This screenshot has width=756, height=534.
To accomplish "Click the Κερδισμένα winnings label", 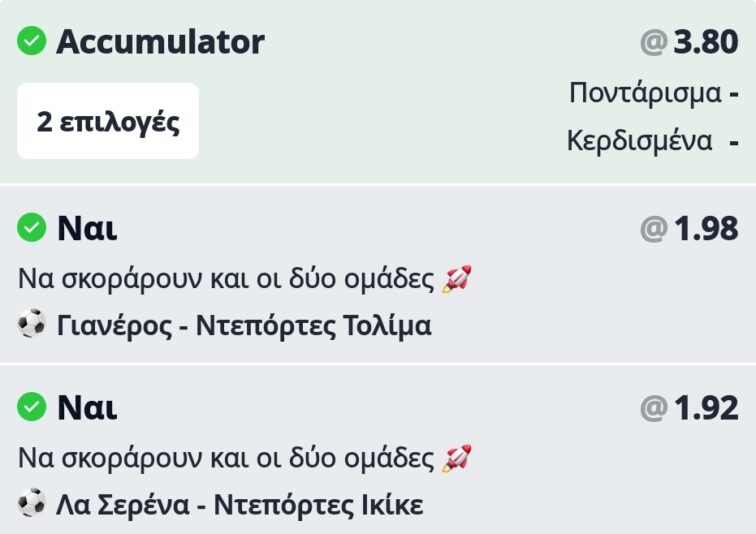I will point(640,140).
